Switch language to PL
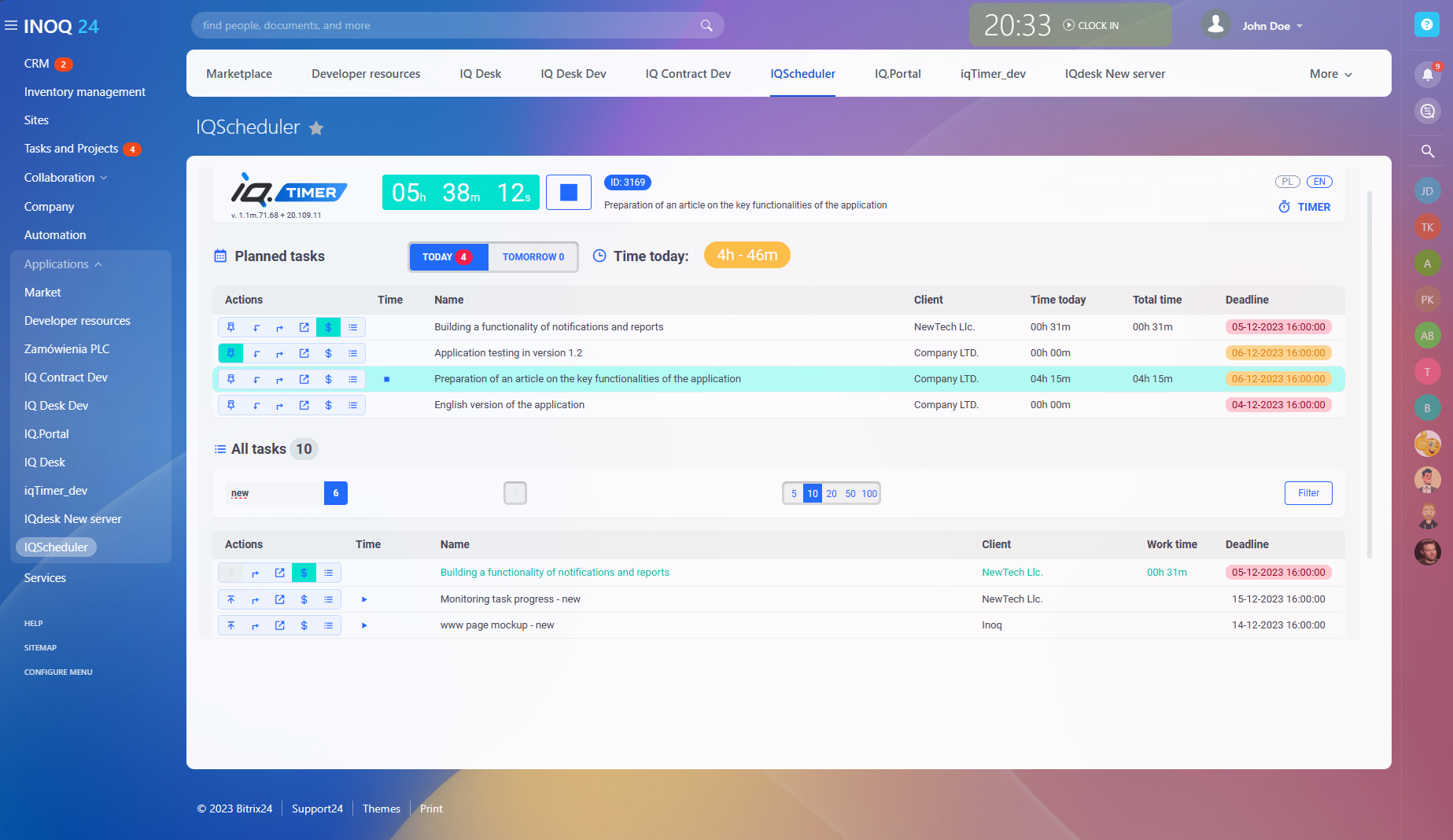 pyautogui.click(x=1287, y=182)
